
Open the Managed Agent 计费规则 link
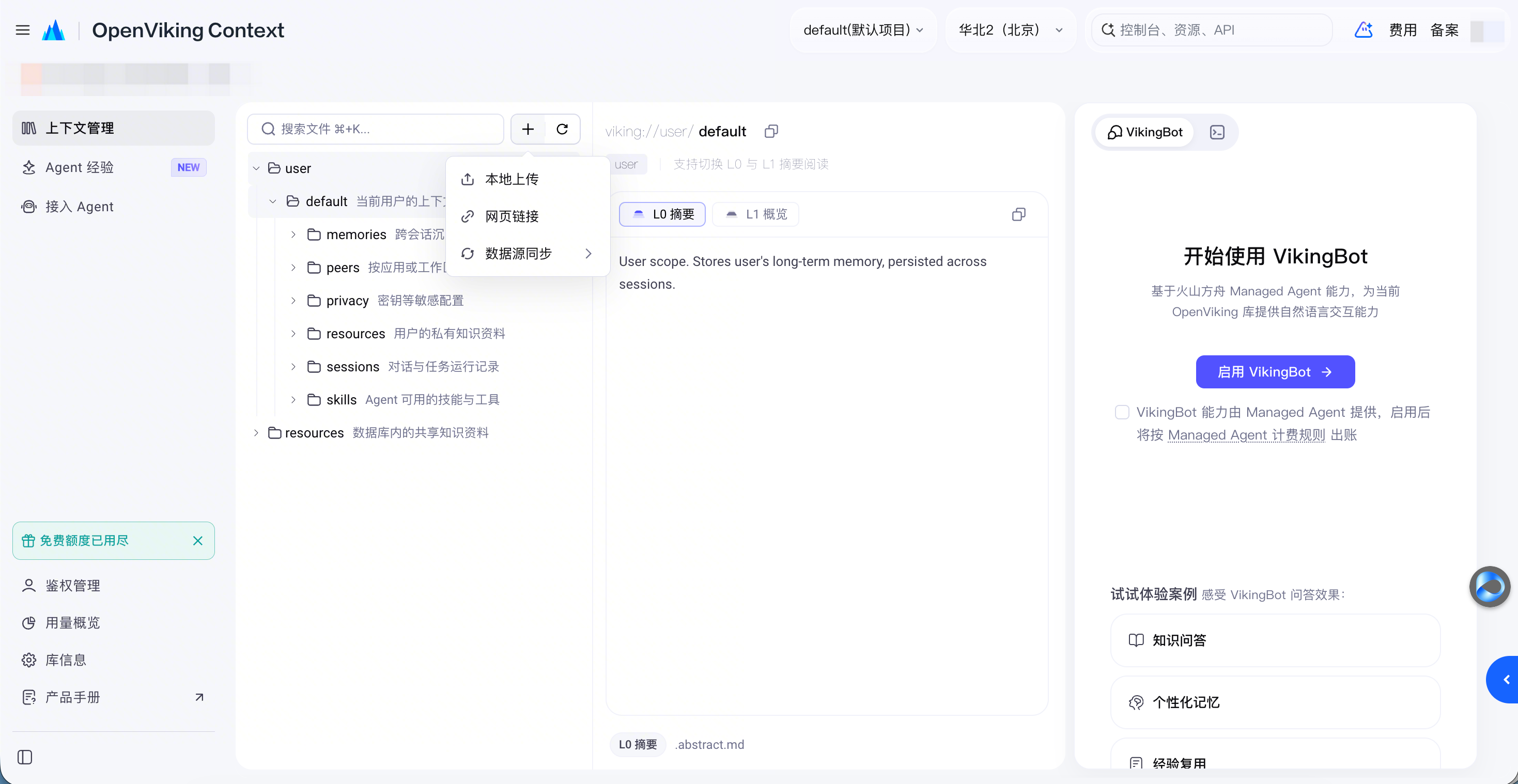click(1246, 435)
